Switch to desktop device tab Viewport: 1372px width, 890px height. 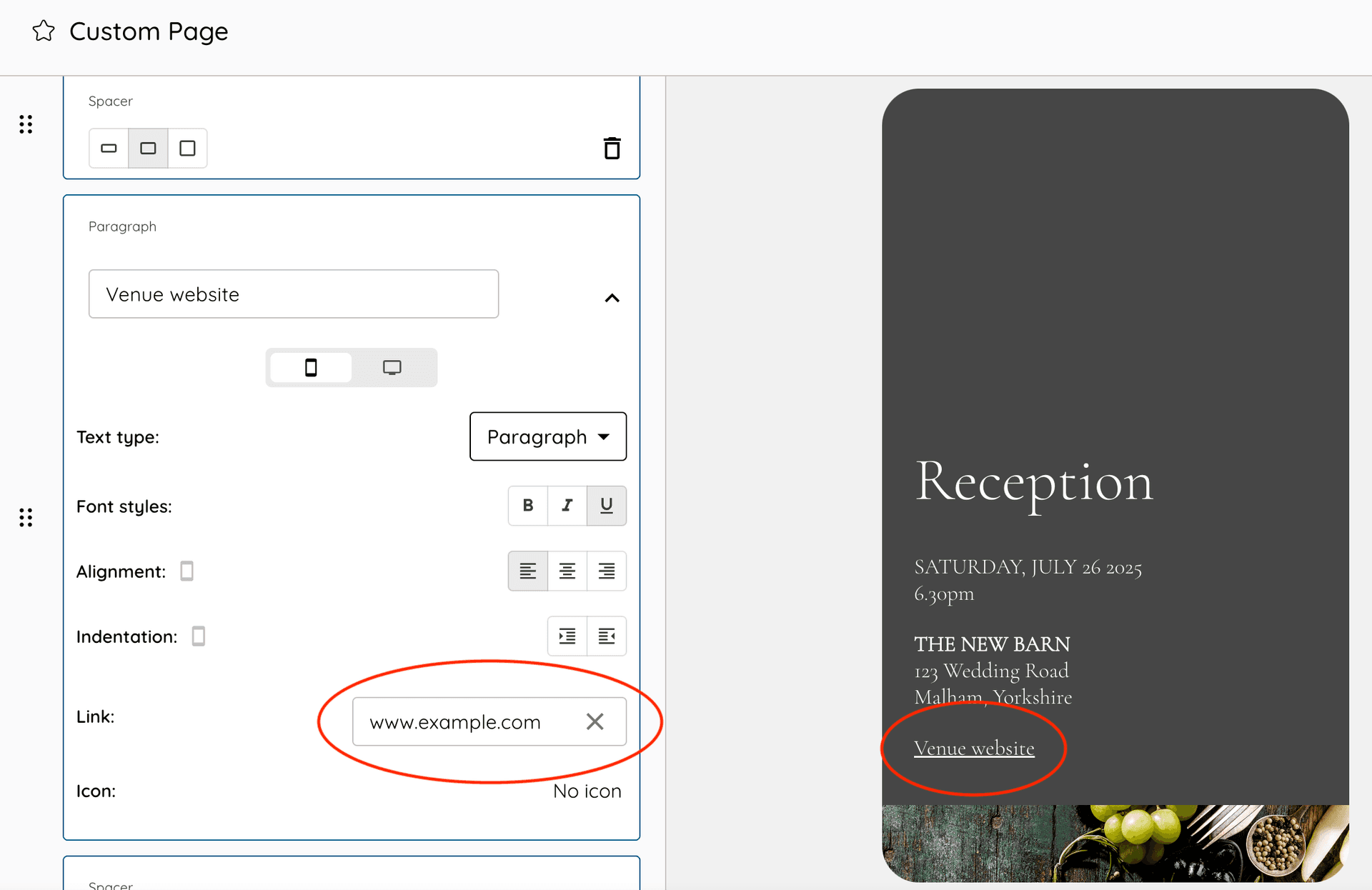pyautogui.click(x=392, y=368)
